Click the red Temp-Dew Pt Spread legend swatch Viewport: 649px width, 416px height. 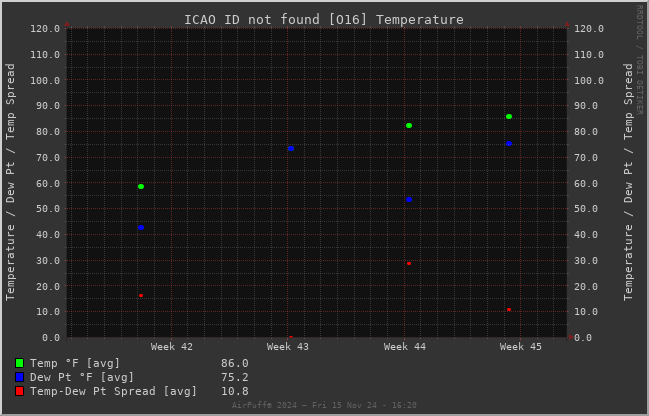point(19,391)
